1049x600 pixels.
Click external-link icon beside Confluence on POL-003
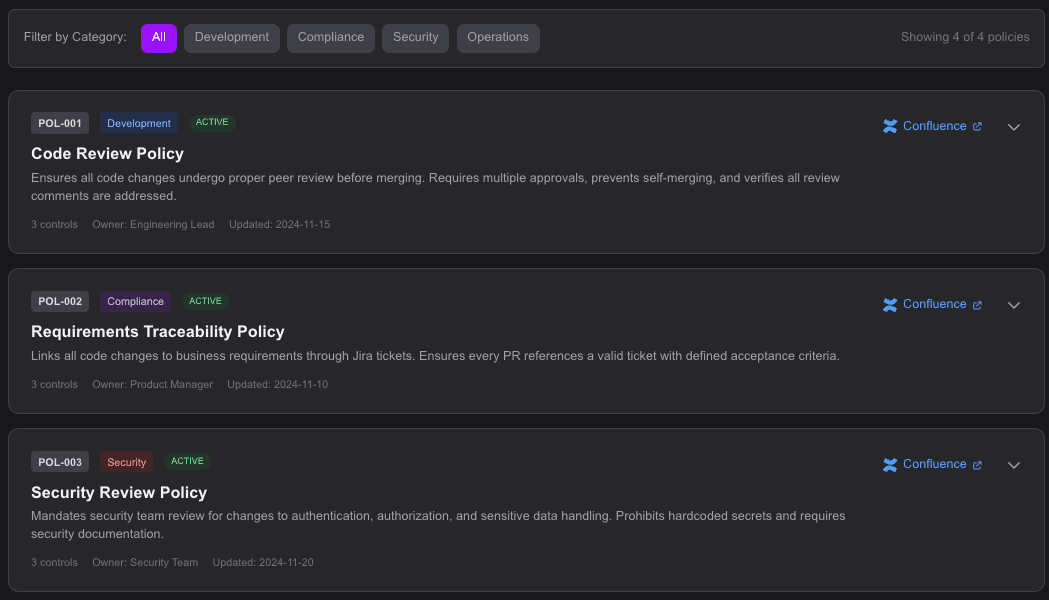(977, 465)
